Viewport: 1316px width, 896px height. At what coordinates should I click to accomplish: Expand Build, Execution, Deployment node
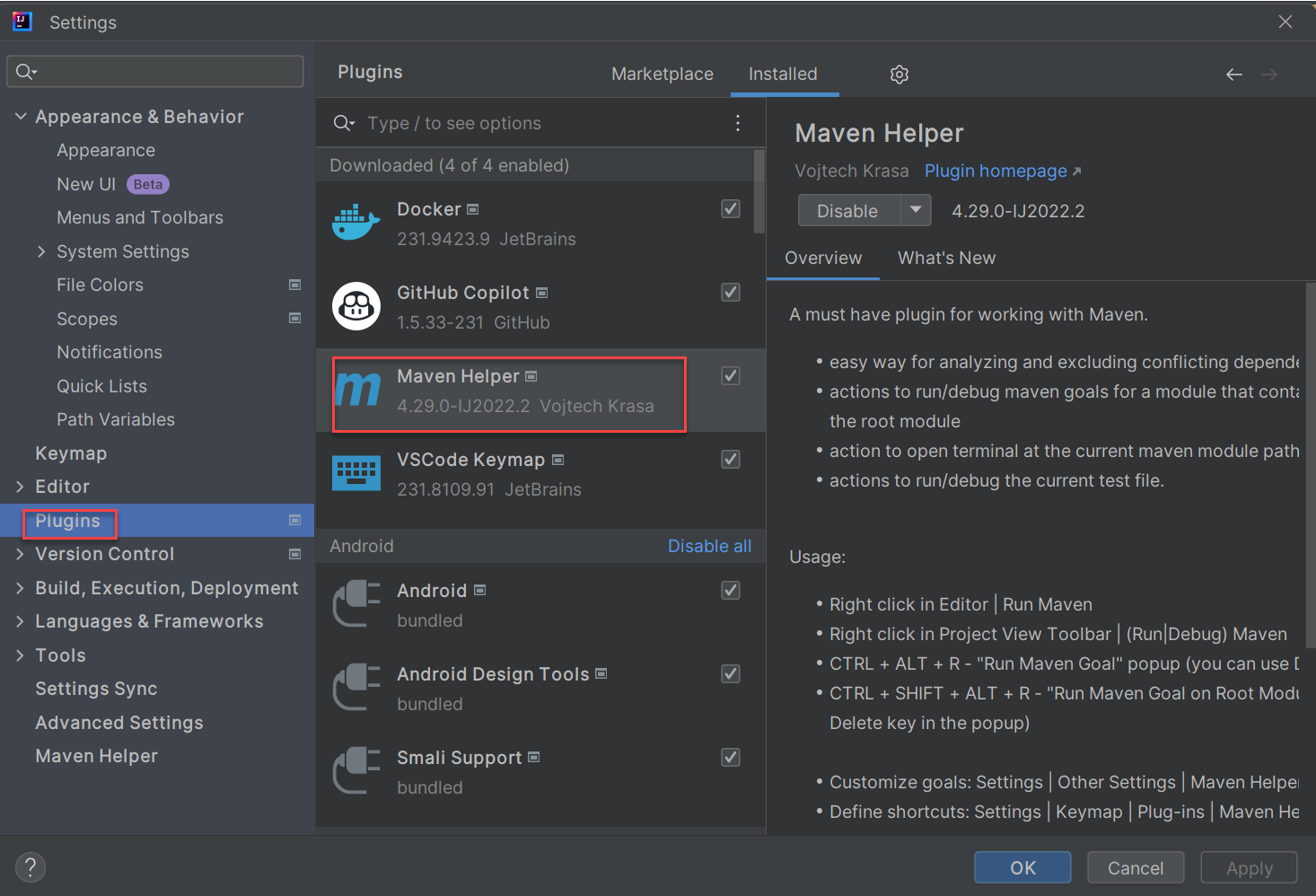[20, 588]
